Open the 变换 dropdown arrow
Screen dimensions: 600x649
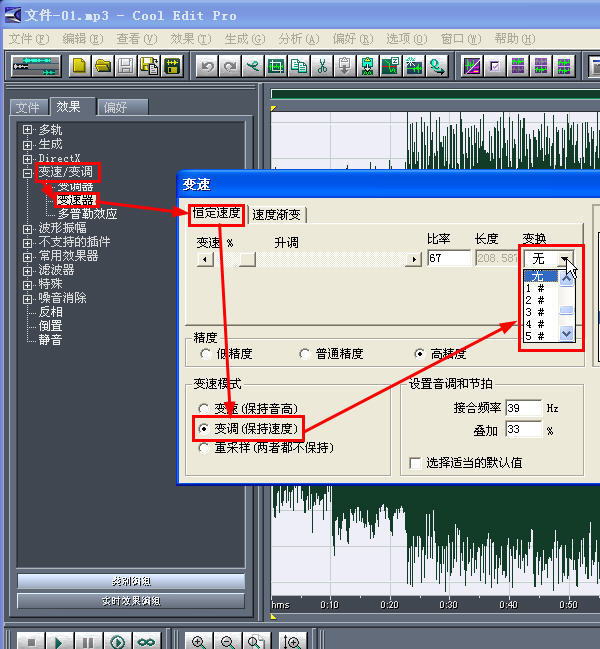[x=565, y=259]
